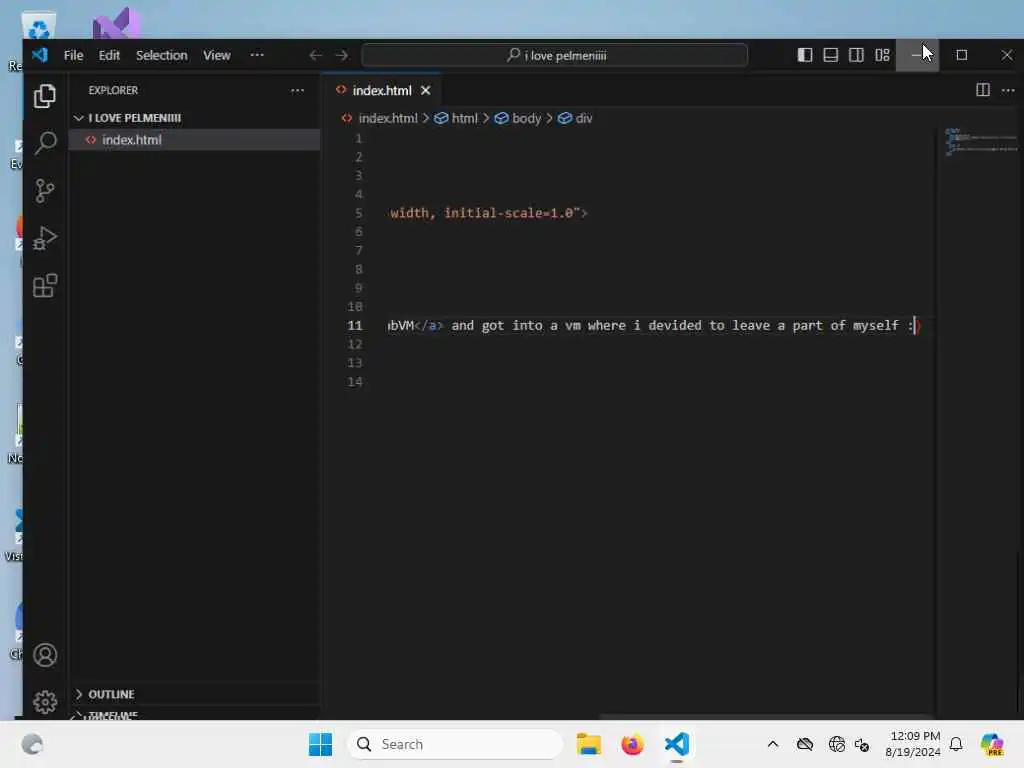The image size is (1024, 768).
Task: Open the Recycle Bin desktop icon
Action: (38, 26)
